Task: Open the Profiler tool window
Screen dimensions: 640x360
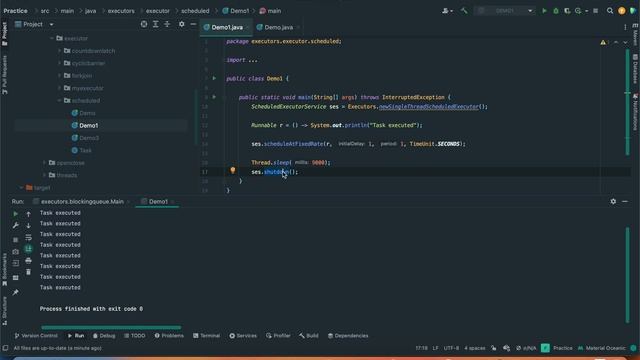Action: 278,336
